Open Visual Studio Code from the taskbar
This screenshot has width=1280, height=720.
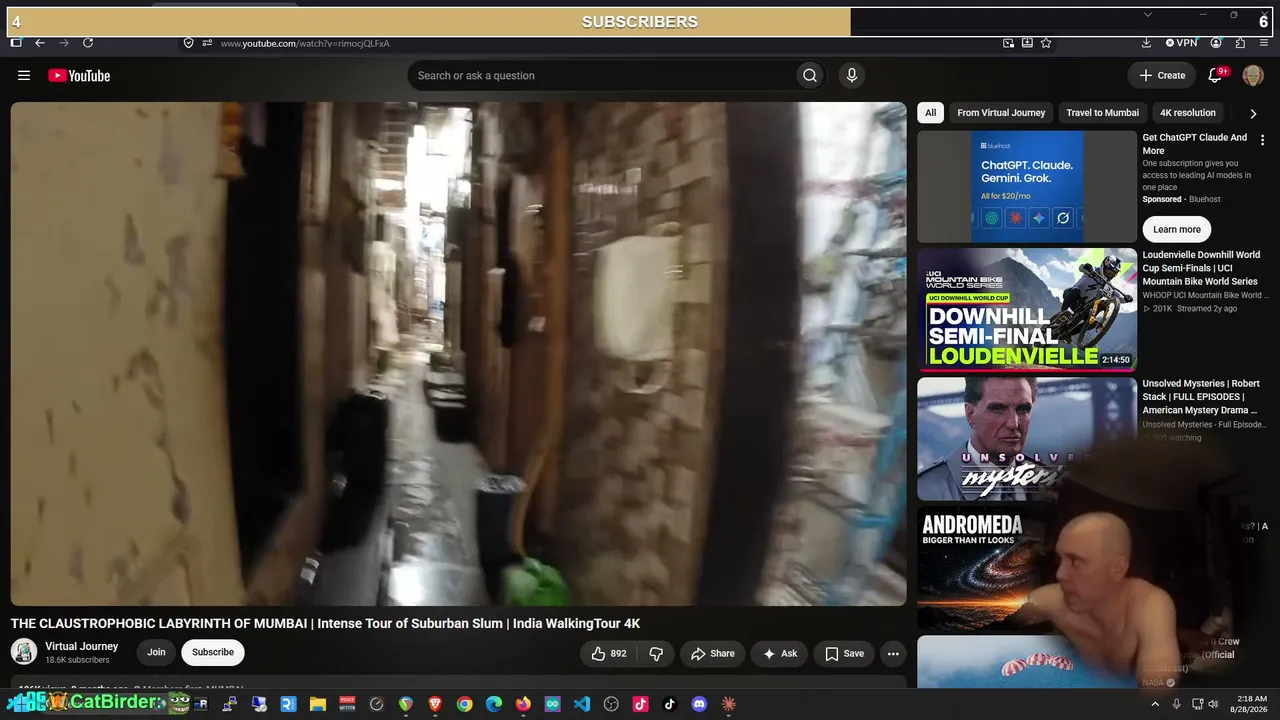[x=582, y=704]
